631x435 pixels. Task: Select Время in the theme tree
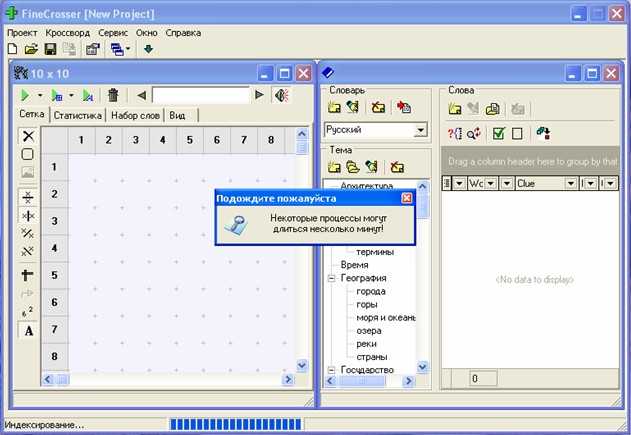click(x=355, y=265)
